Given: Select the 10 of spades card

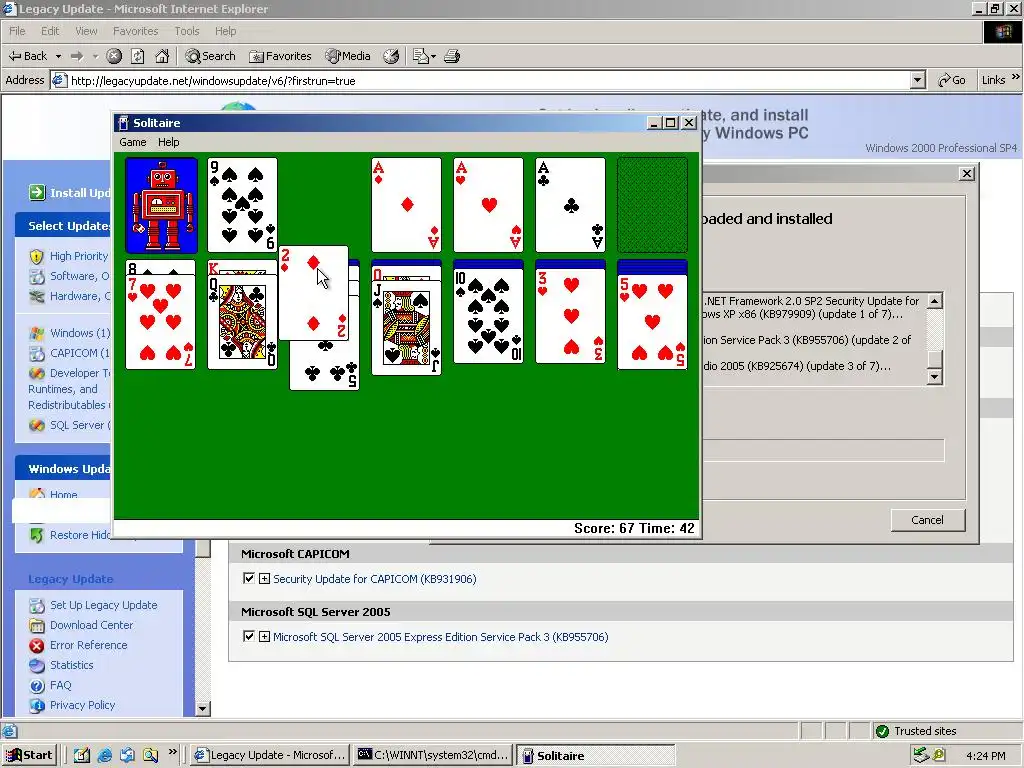Looking at the screenshot, I should [x=488, y=316].
